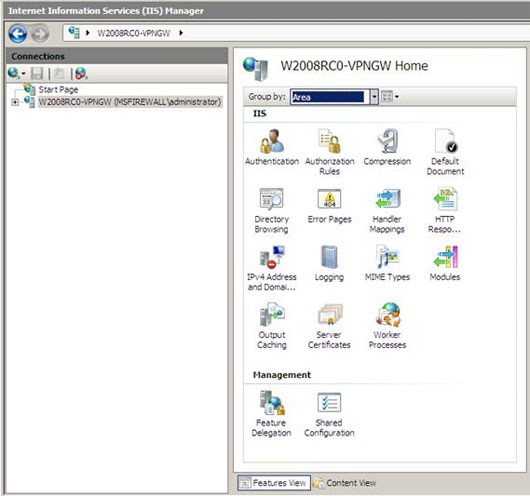Expand the W2008RC0-VPNGW server node
The width and height of the screenshot is (530, 496).
15,102
